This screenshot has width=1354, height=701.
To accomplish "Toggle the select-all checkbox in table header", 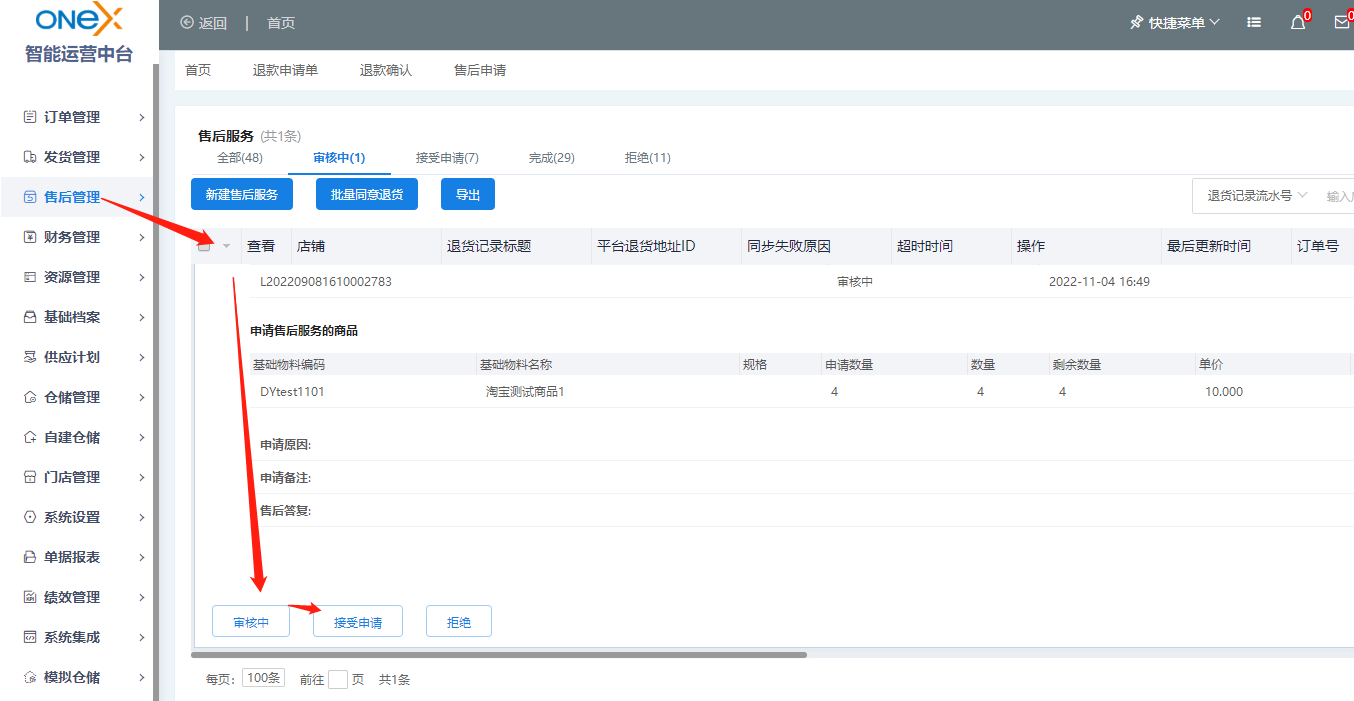I will pos(204,246).
